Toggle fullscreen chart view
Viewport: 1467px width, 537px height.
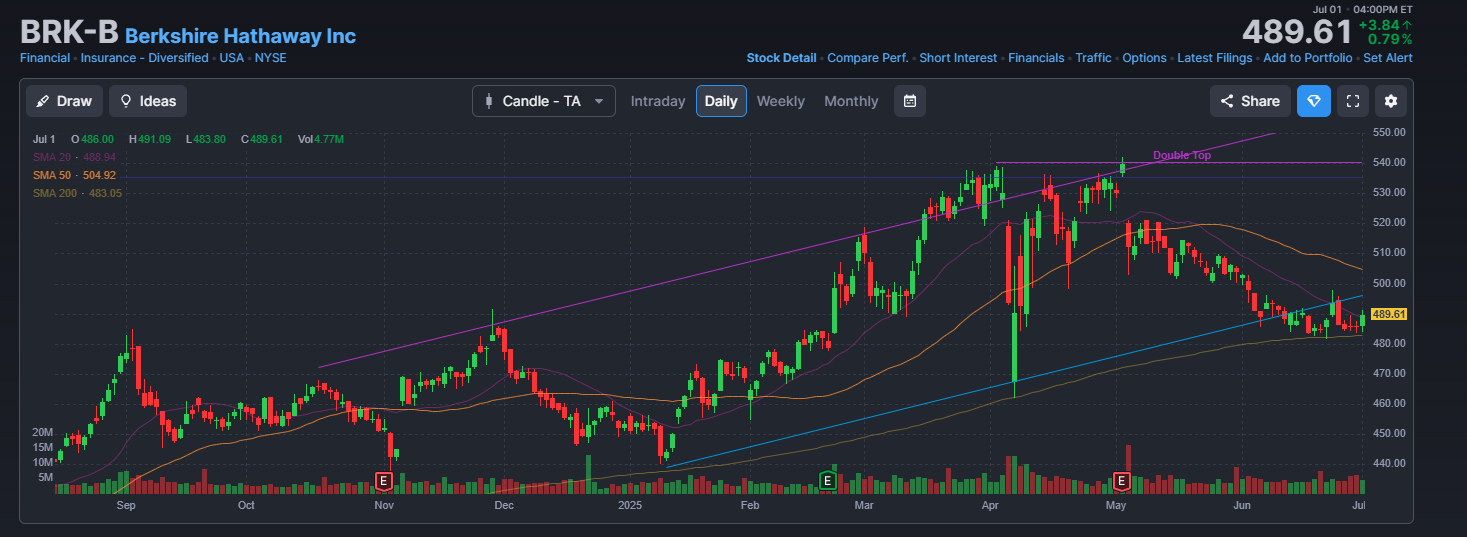pyautogui.click(x=1353, y=101)
